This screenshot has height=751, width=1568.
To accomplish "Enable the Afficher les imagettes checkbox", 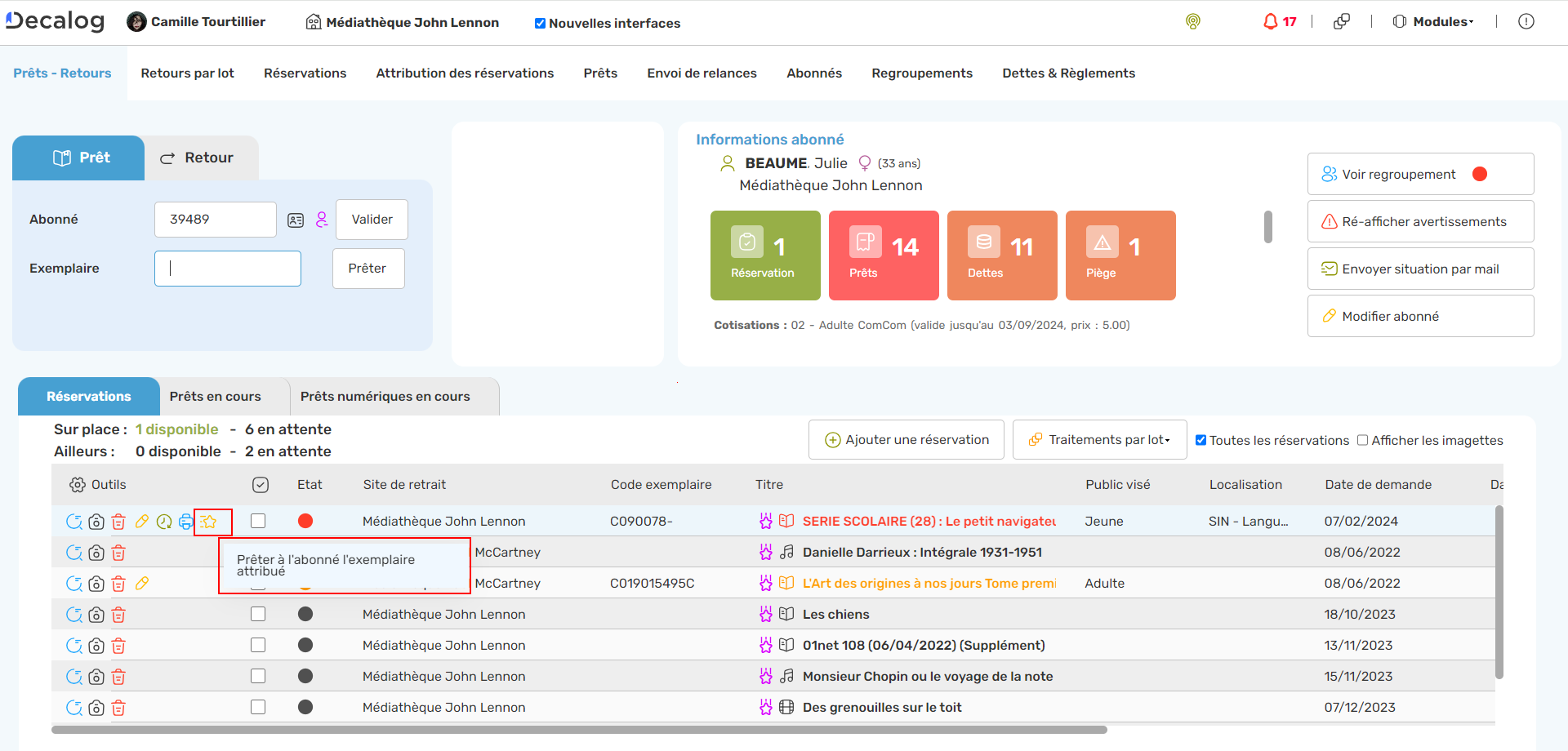I will (1362, 441).
